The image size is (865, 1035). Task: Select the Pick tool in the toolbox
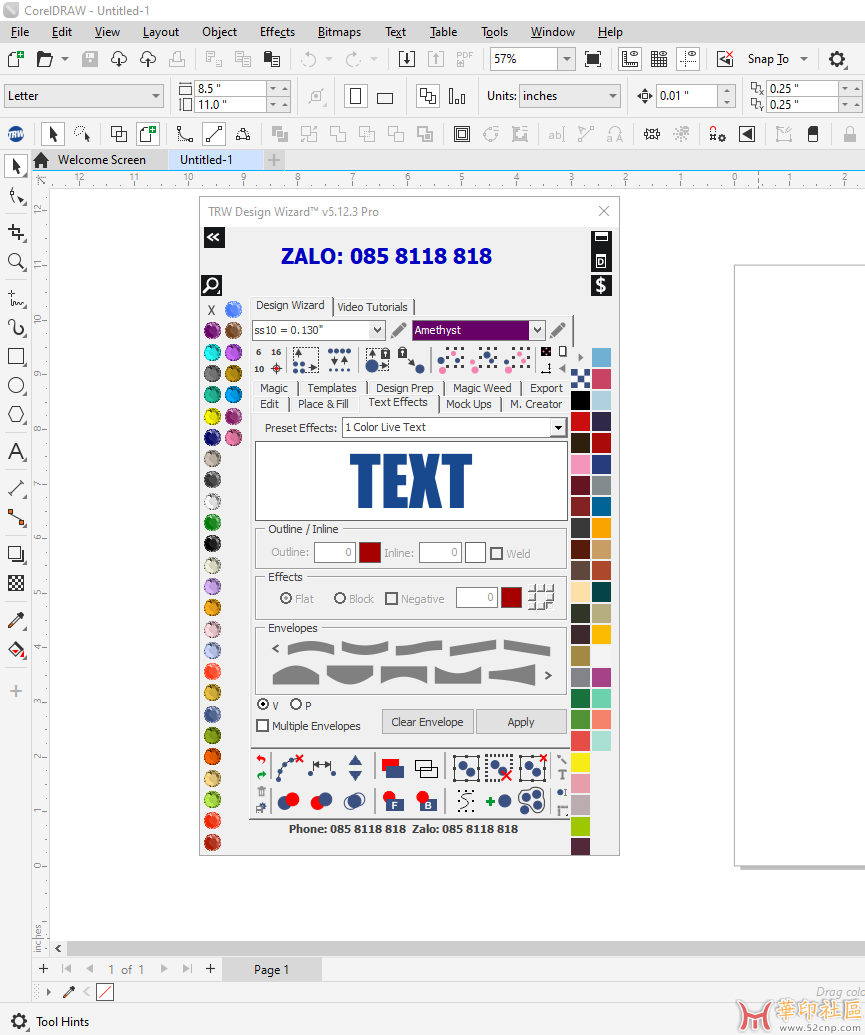point(16,166)
